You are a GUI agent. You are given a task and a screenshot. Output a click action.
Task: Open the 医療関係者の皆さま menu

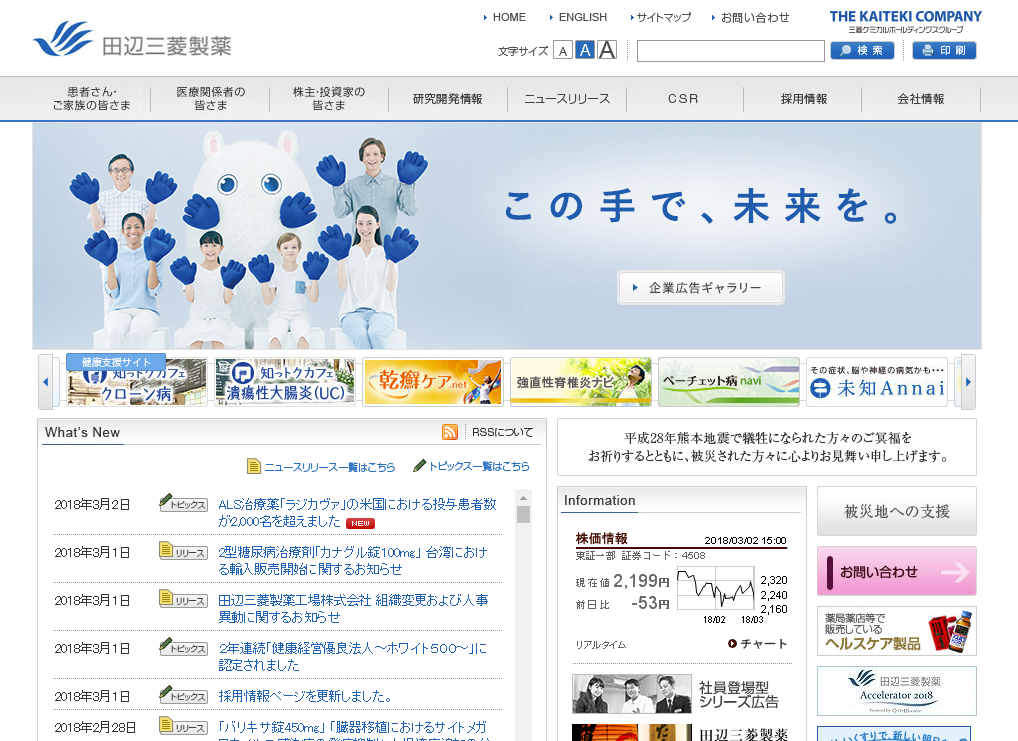210,99
